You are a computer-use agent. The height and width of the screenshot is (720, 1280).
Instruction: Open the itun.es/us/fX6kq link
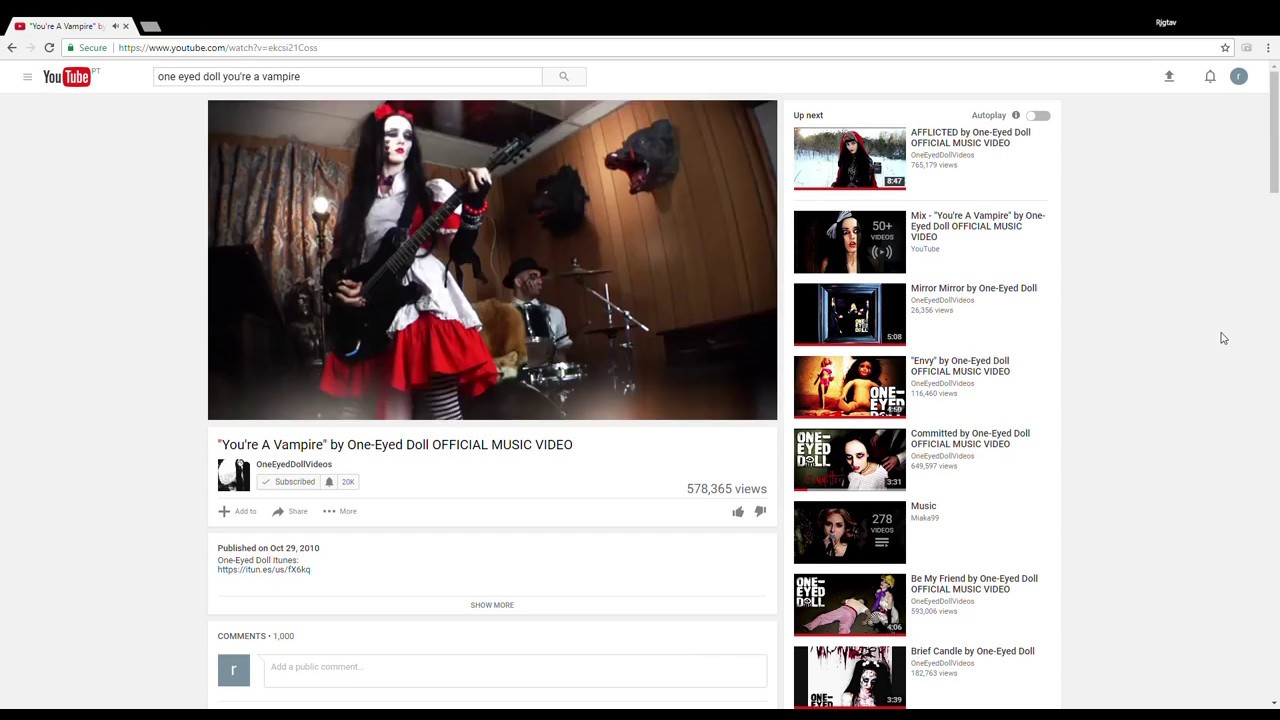click(x=264, y=570)
